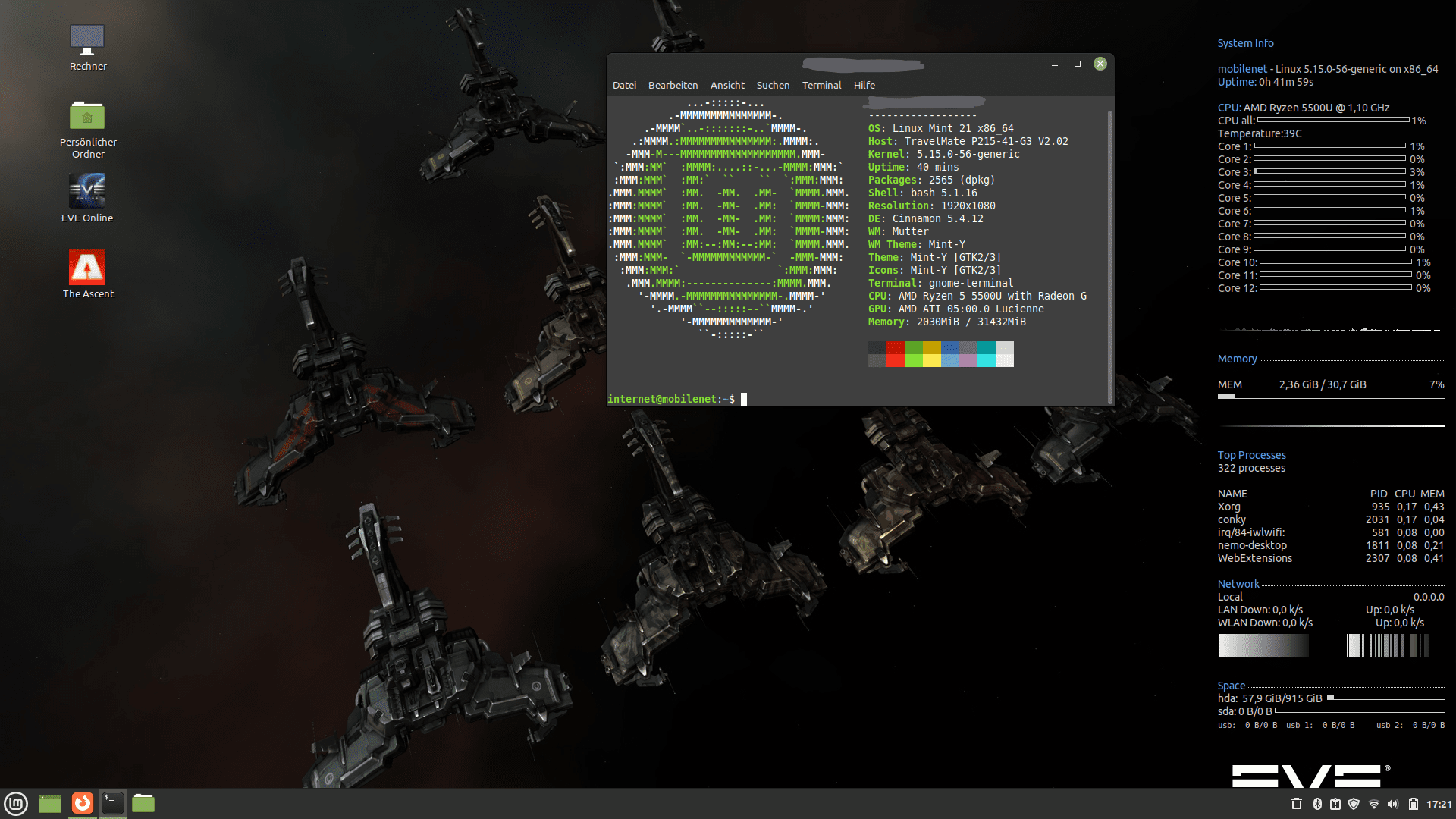The height and width of the screenshot is (819, 1456).
Task: Click 'Kernel: 5.15.0-56-generic' terminal line
Action: point(944,154)
